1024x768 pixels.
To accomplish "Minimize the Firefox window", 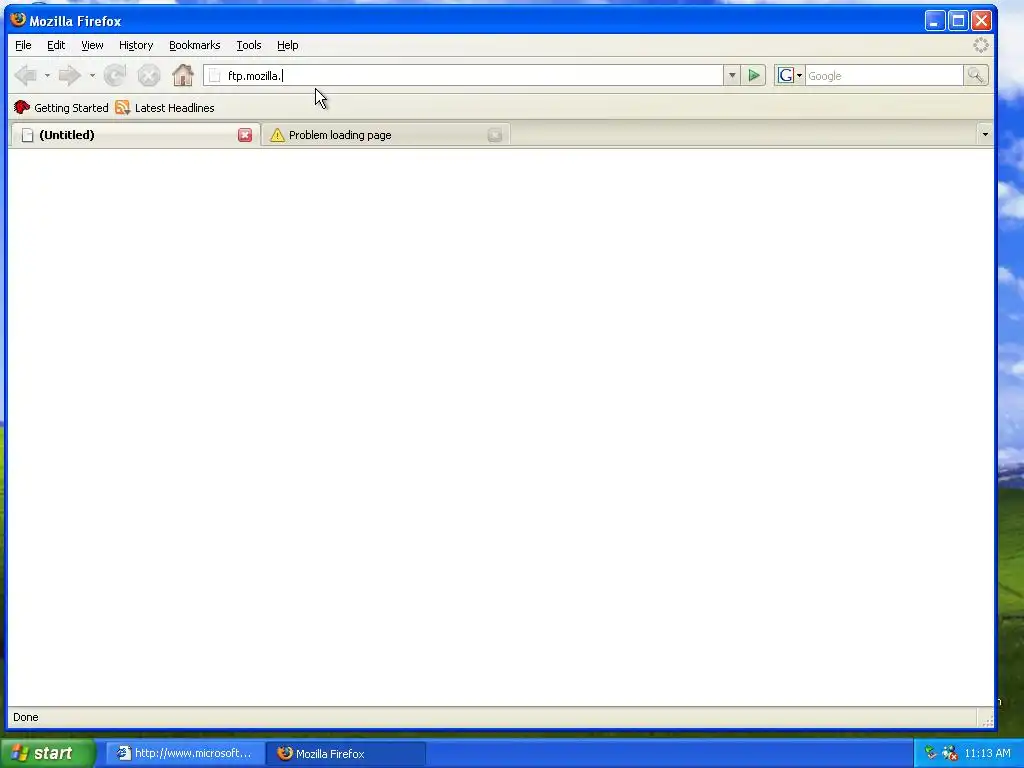I will coord(935,21).
